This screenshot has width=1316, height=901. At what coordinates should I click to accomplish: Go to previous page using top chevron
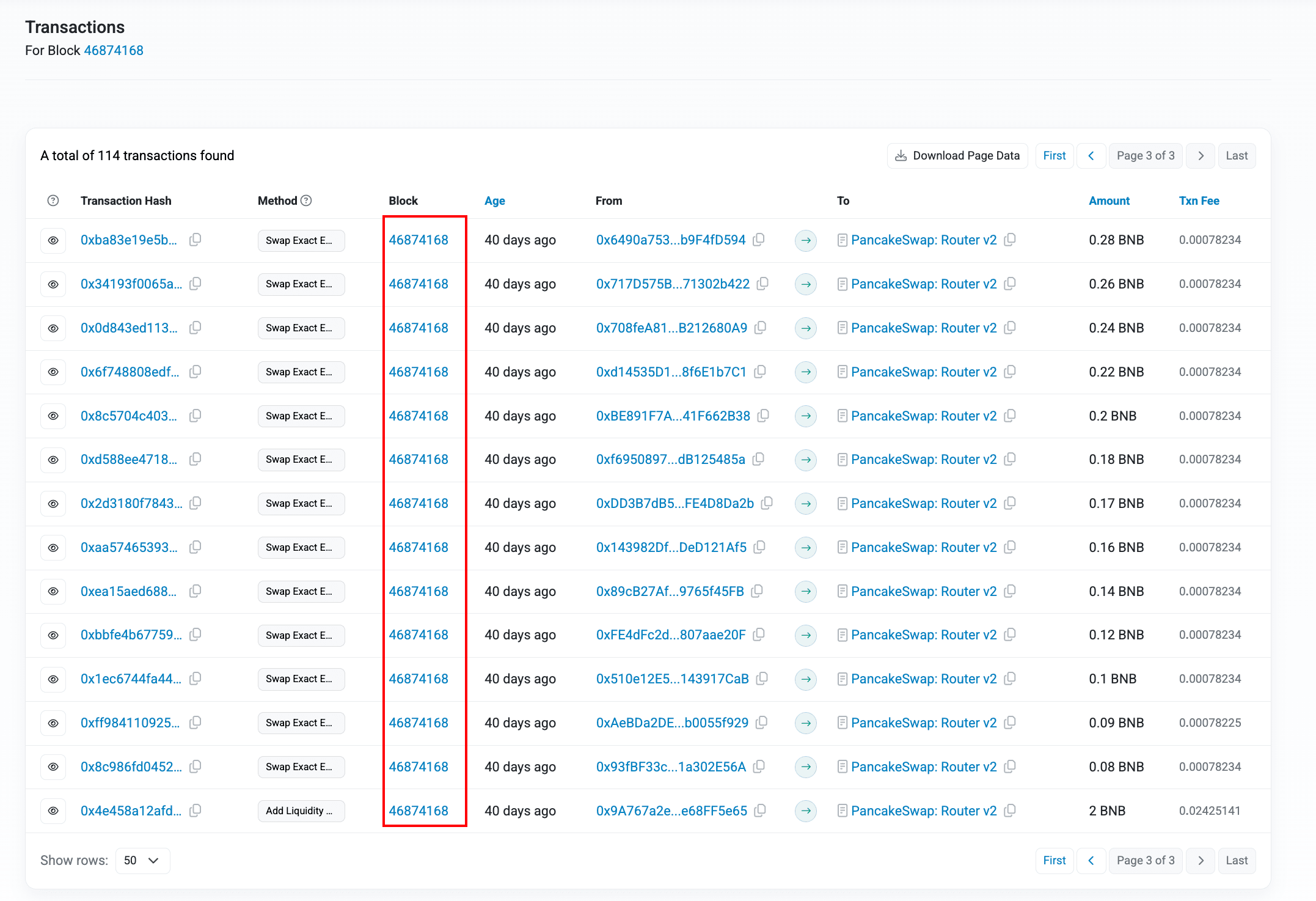(1091, 156)
